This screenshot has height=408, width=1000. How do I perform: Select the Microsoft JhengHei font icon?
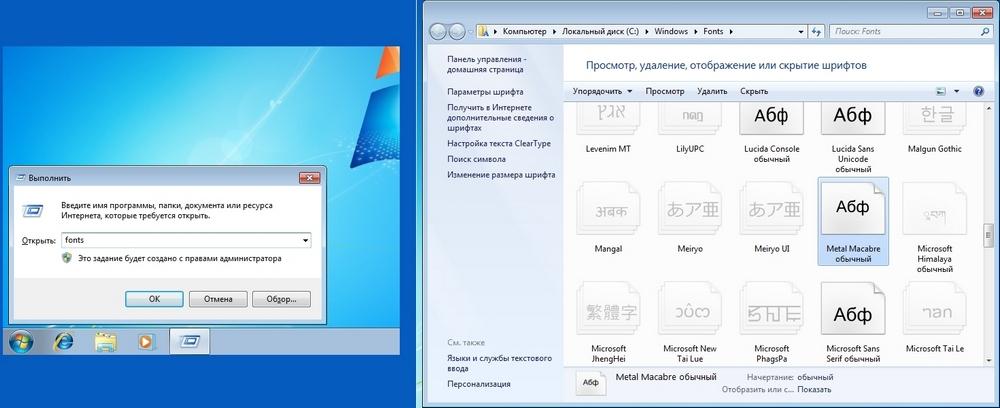(x=608, y=309)
